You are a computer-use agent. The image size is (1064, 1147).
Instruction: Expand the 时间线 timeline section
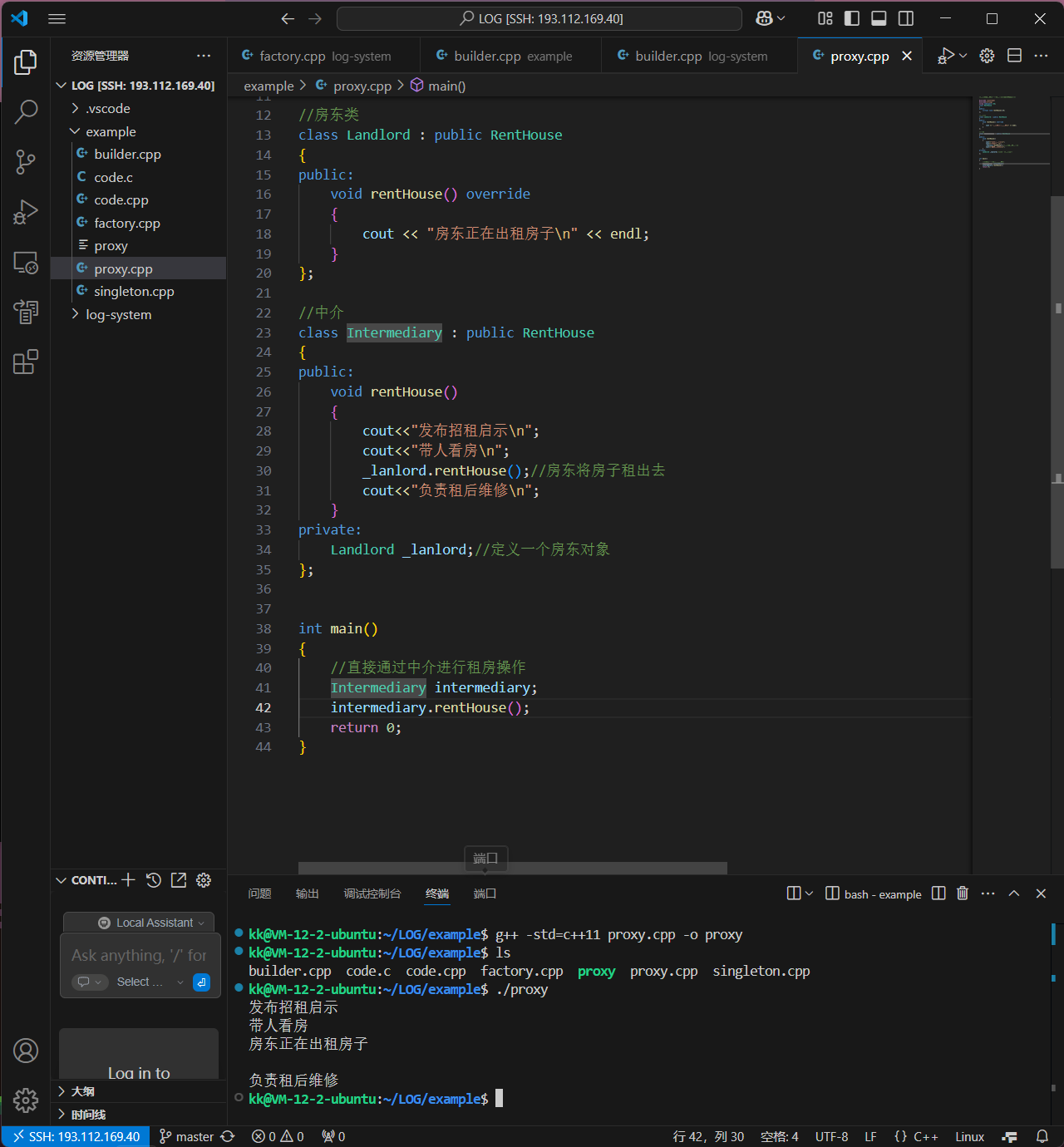click(x=138, y=1115)
